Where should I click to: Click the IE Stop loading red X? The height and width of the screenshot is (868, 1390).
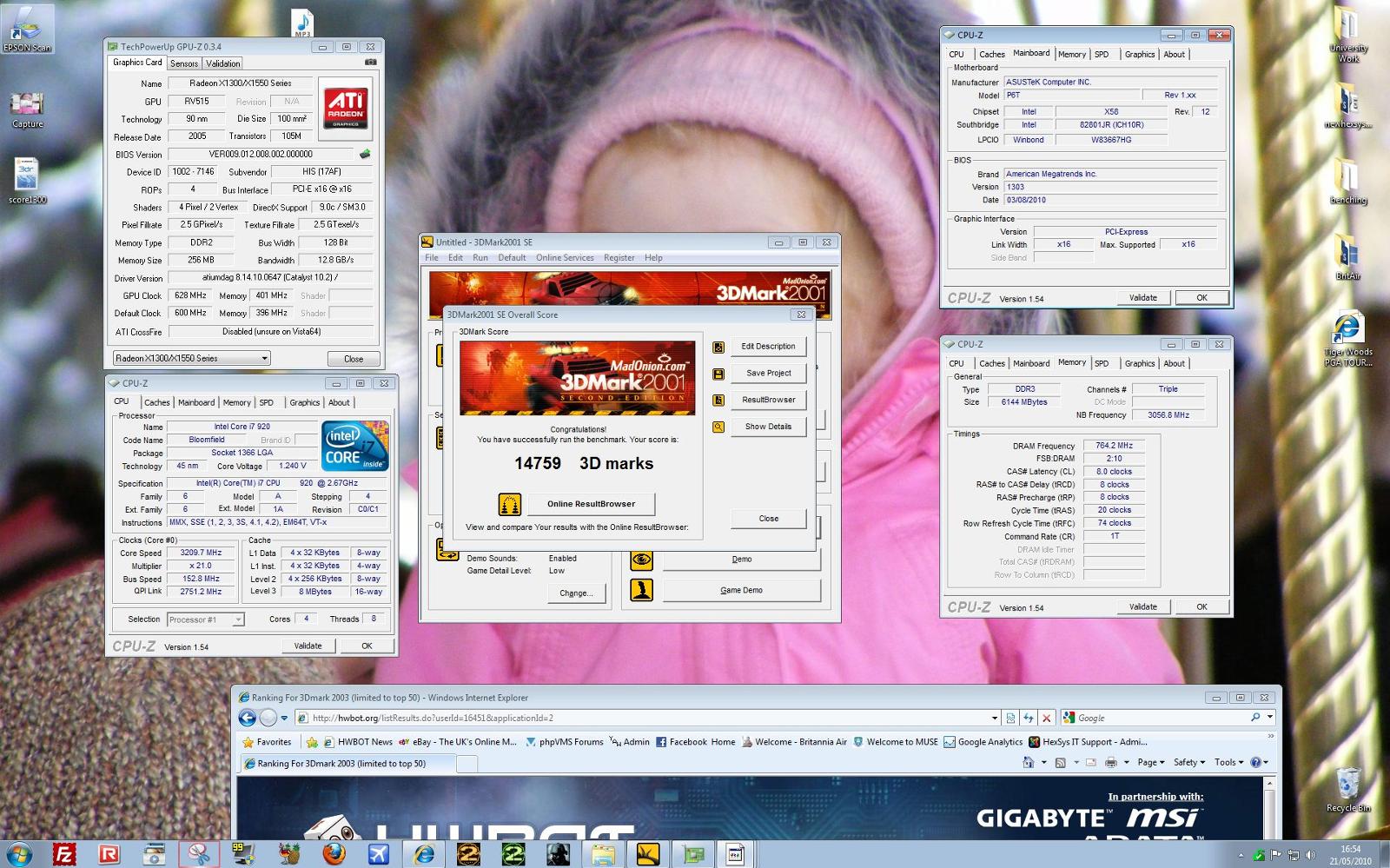[1047, 718]
